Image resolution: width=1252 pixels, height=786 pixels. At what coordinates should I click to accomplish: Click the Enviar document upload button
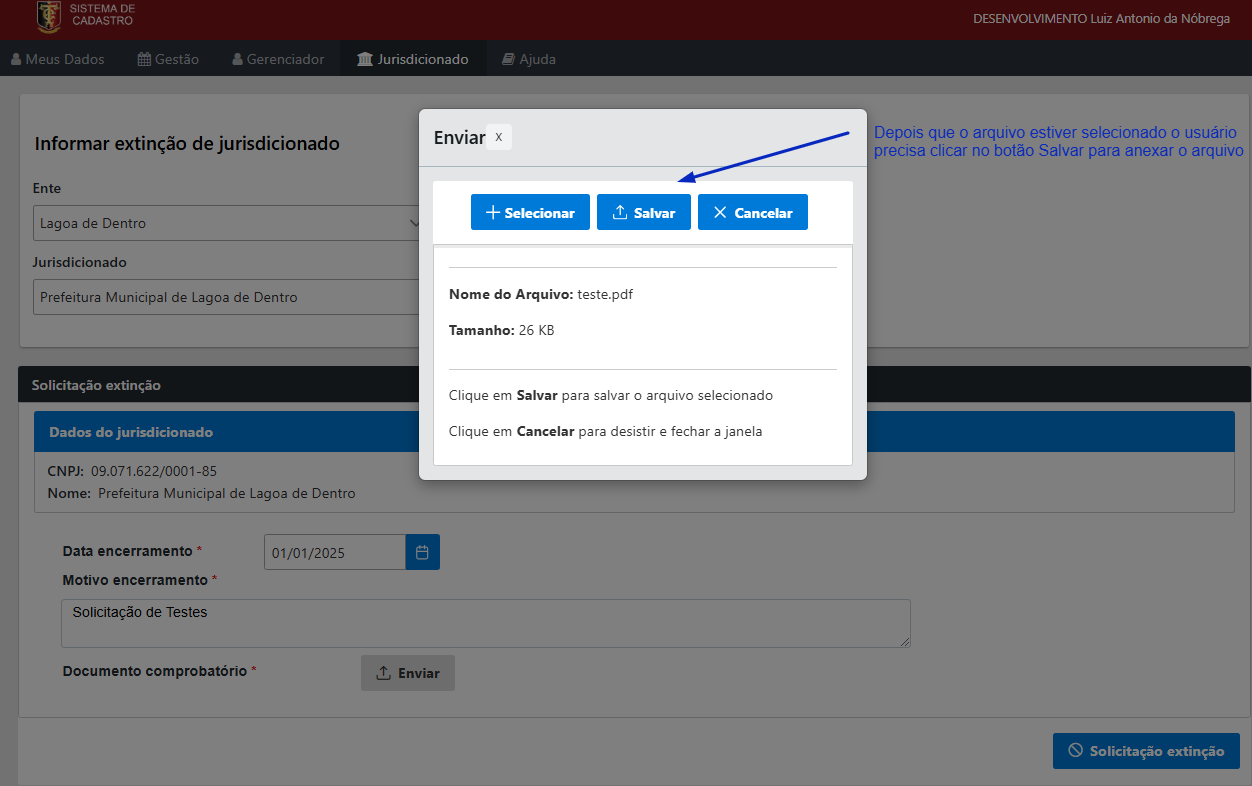[408, 673]
